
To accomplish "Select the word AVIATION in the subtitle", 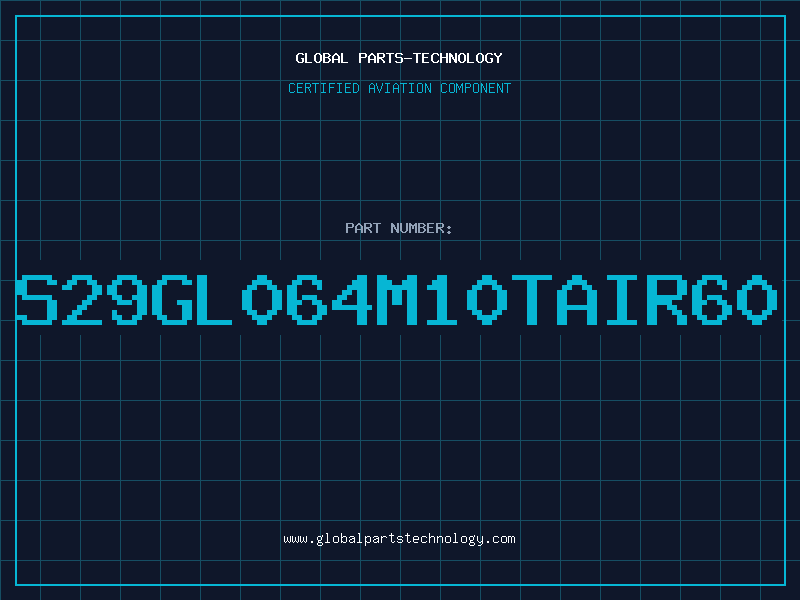I will click(x=400, y=88).
